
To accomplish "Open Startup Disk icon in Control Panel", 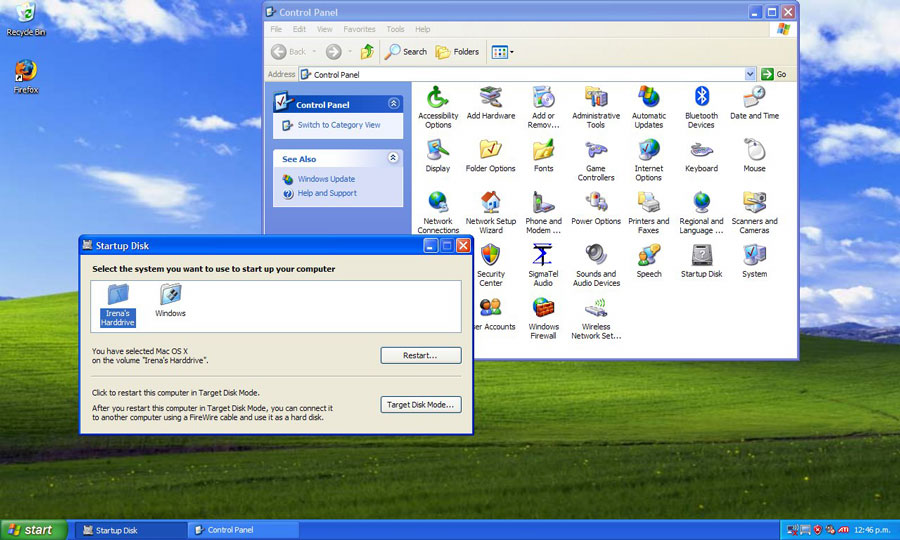I will pyautogui.click(x=701, y=261).
